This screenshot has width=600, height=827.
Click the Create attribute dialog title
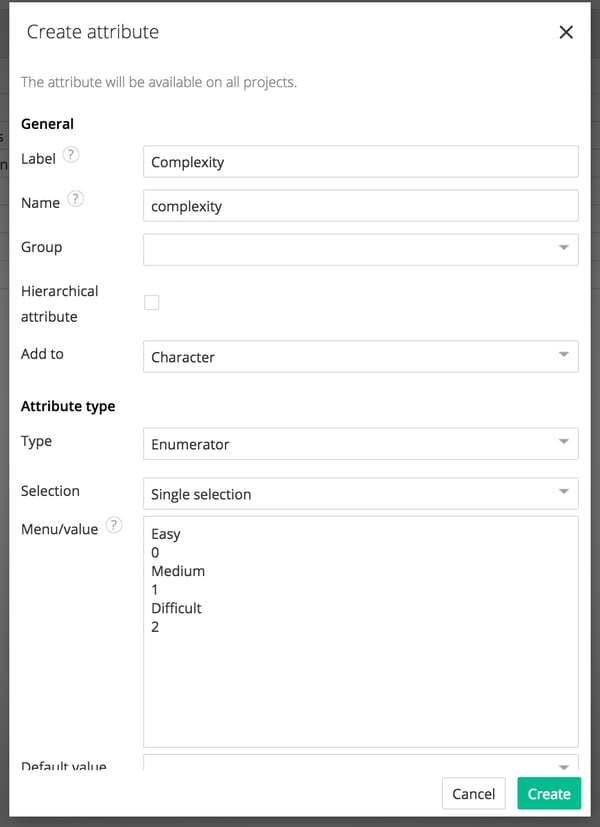(92, 32)
